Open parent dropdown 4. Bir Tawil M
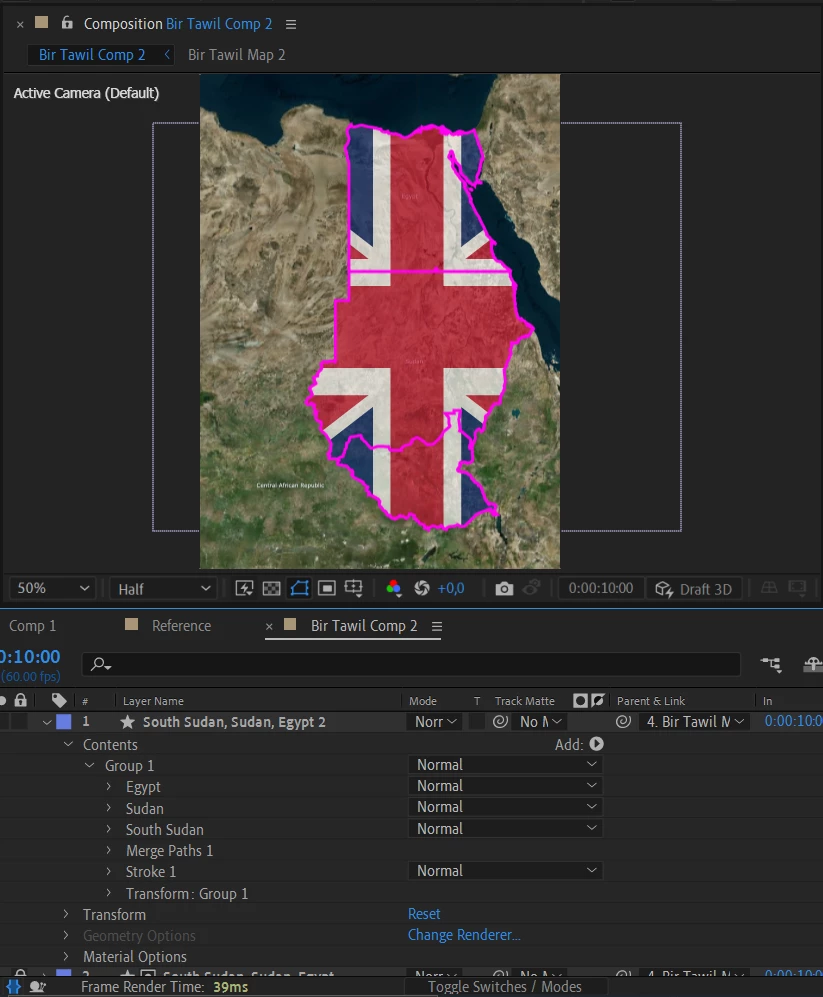 695,722
